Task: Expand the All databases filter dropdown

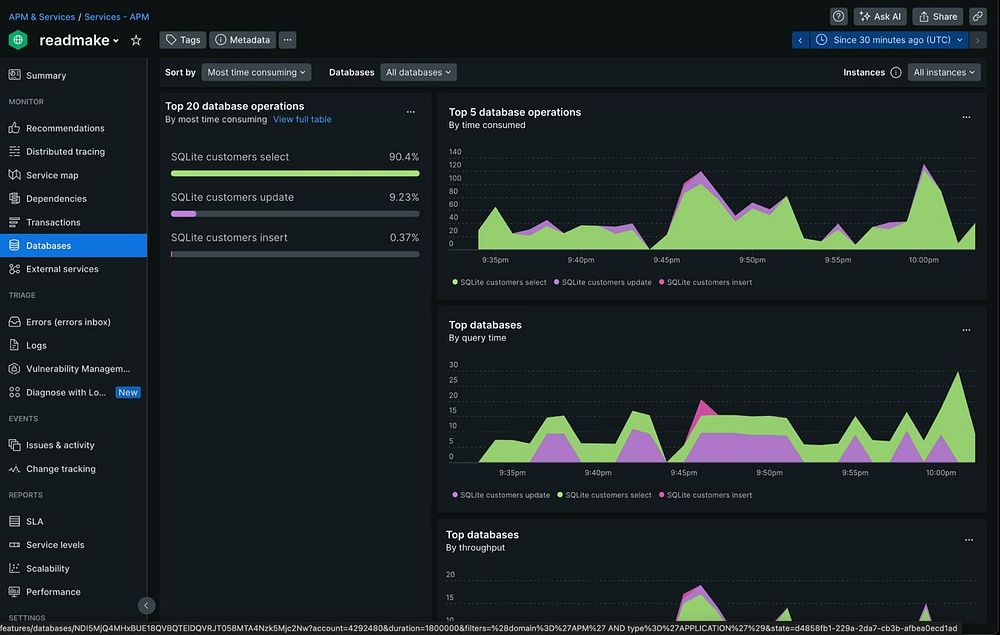Action: coord(419,72)
